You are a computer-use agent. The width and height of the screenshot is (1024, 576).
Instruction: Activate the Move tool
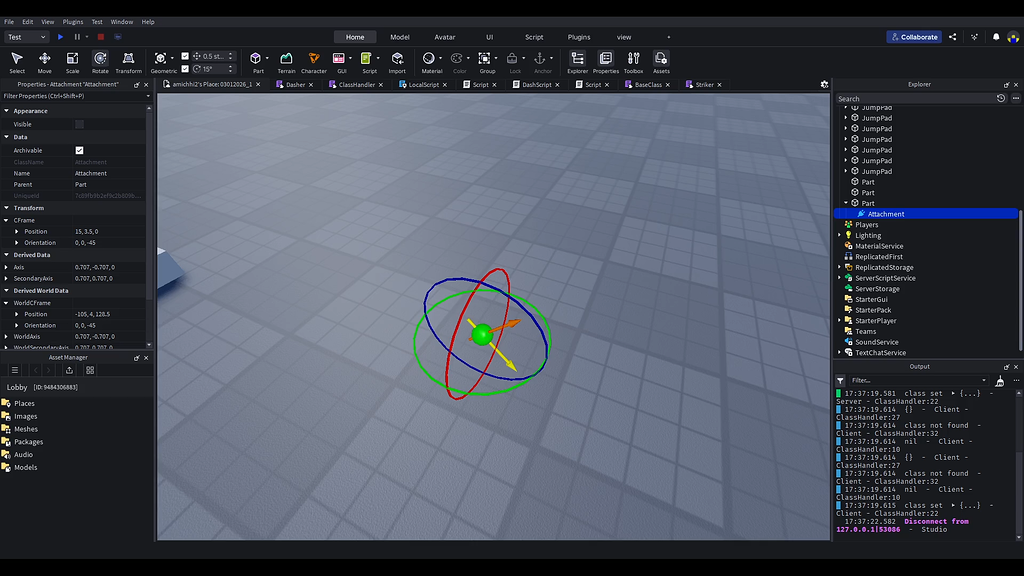click(44, 63)
